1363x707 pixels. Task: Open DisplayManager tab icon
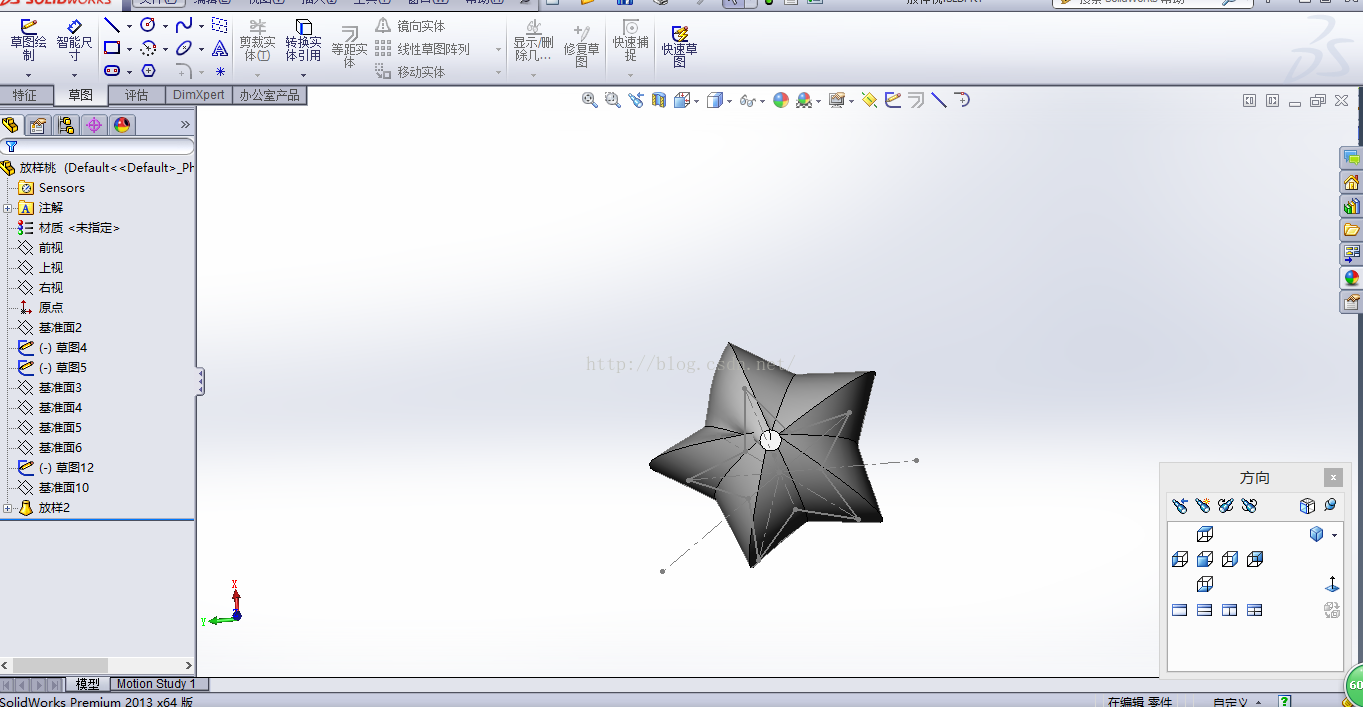pos(122,125)
